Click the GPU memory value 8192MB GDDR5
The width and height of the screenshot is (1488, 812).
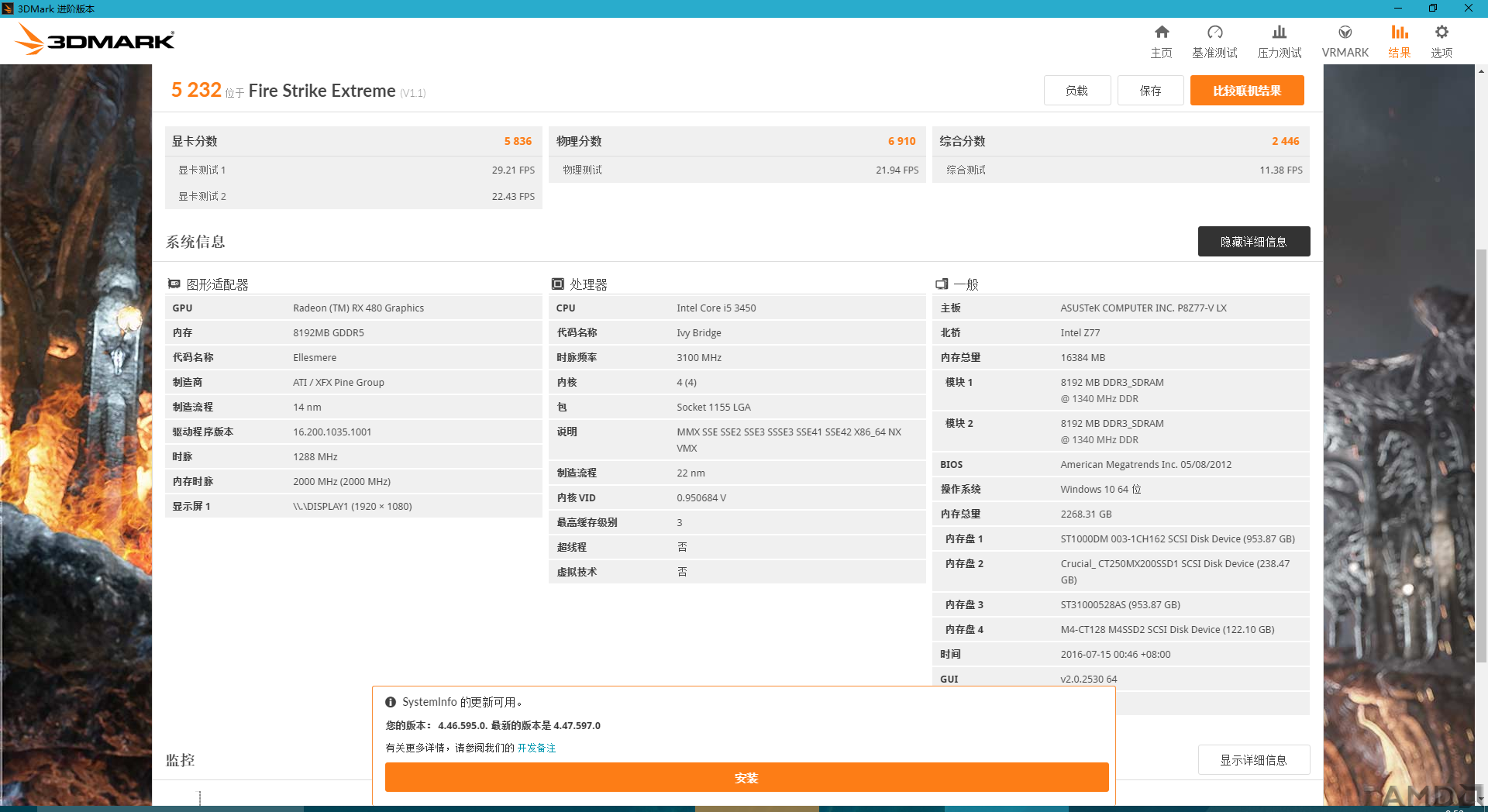(x=329, y=332)
